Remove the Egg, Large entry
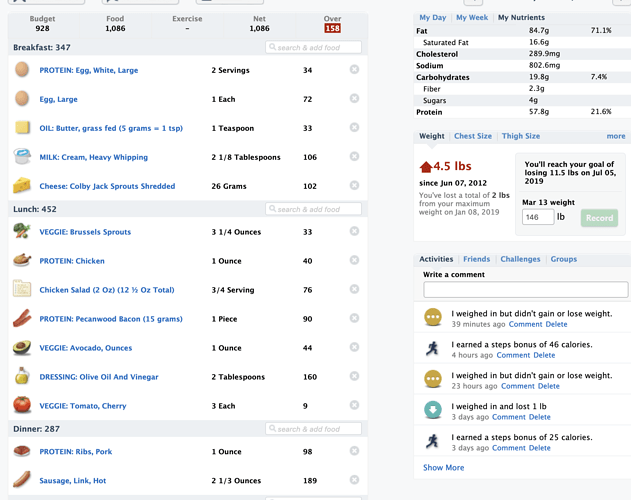631x500 pixels. [354, 99]
